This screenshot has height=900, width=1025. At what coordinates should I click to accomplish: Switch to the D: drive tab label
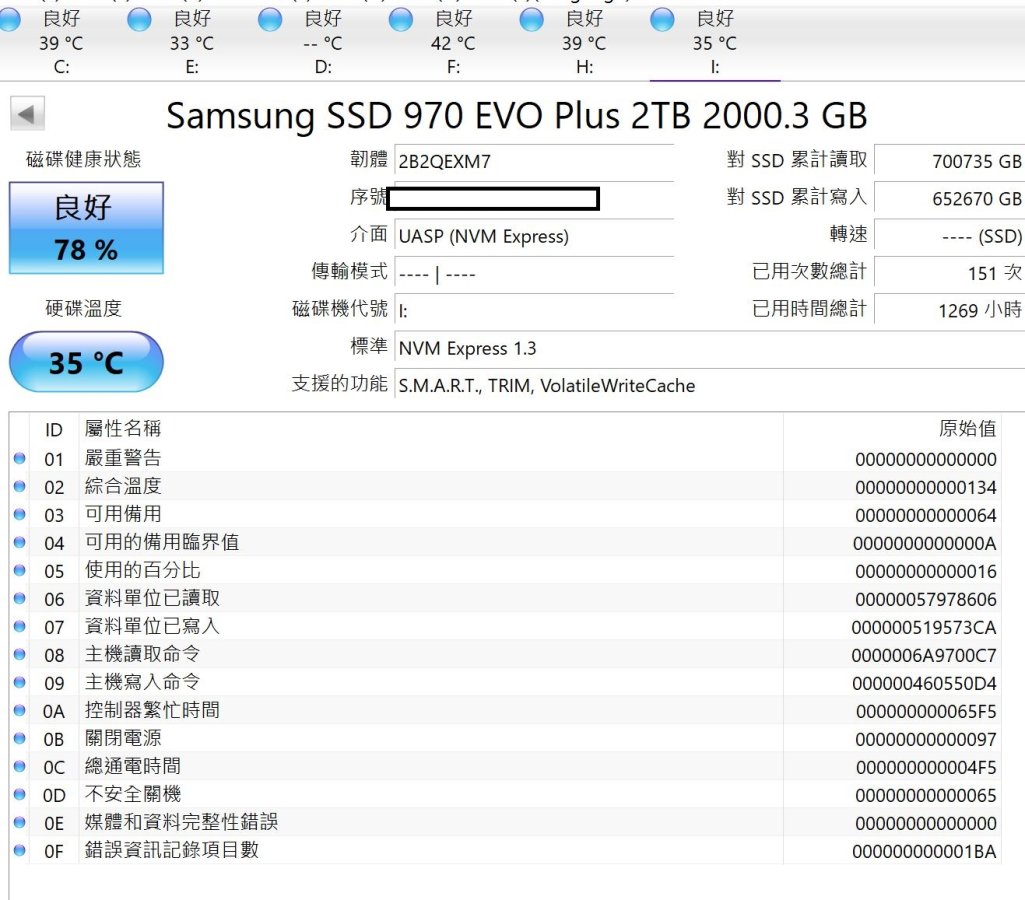[323, 67]
